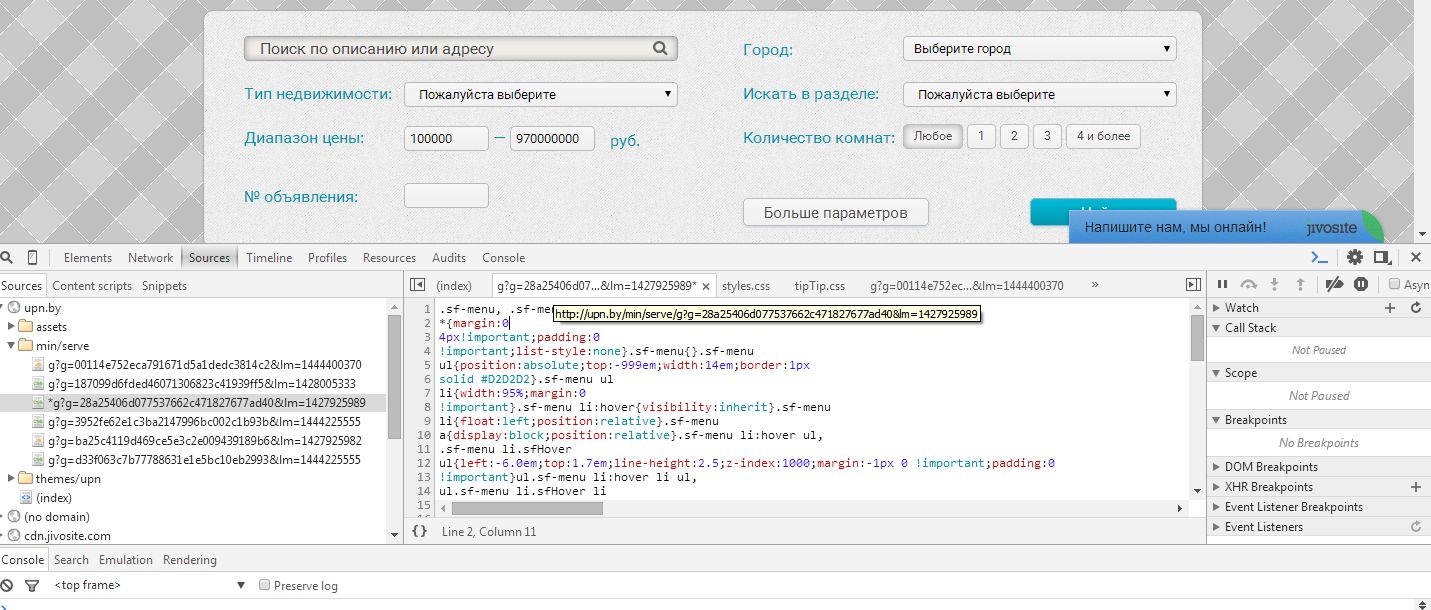
Task: Select the Любое room count option
Action: pos(933,136)
